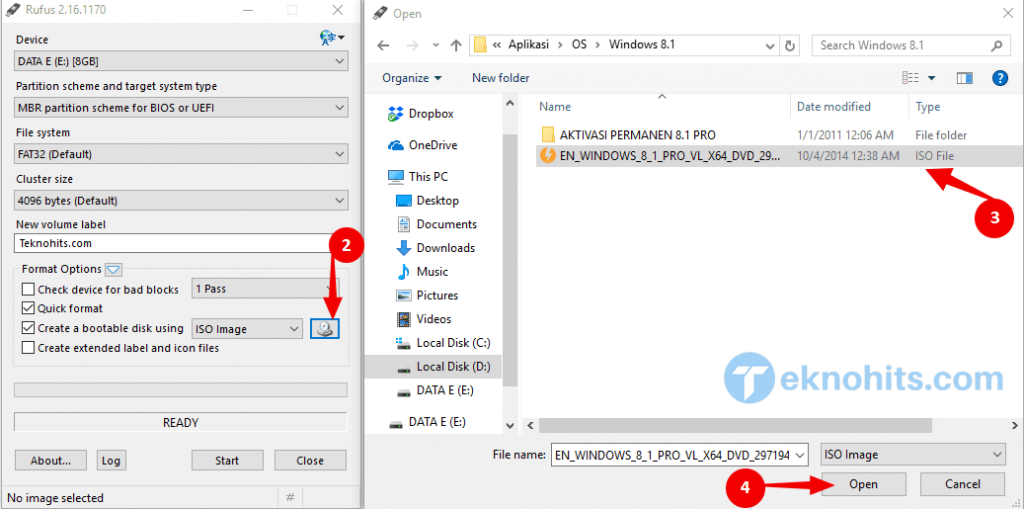The image size is (1024, 509).
Task: Toggle Check device for bad blocks
Action: (28, 289)
